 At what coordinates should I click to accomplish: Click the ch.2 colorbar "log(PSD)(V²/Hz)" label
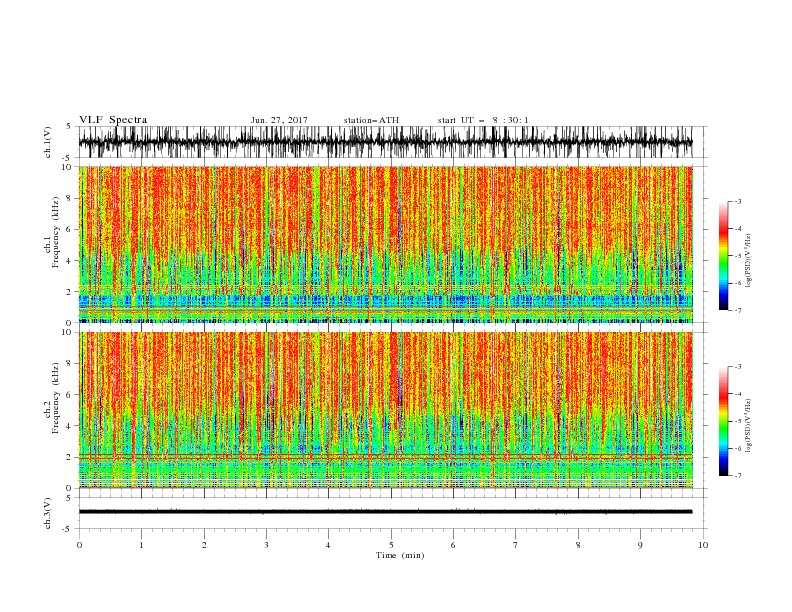click(748, 426)
